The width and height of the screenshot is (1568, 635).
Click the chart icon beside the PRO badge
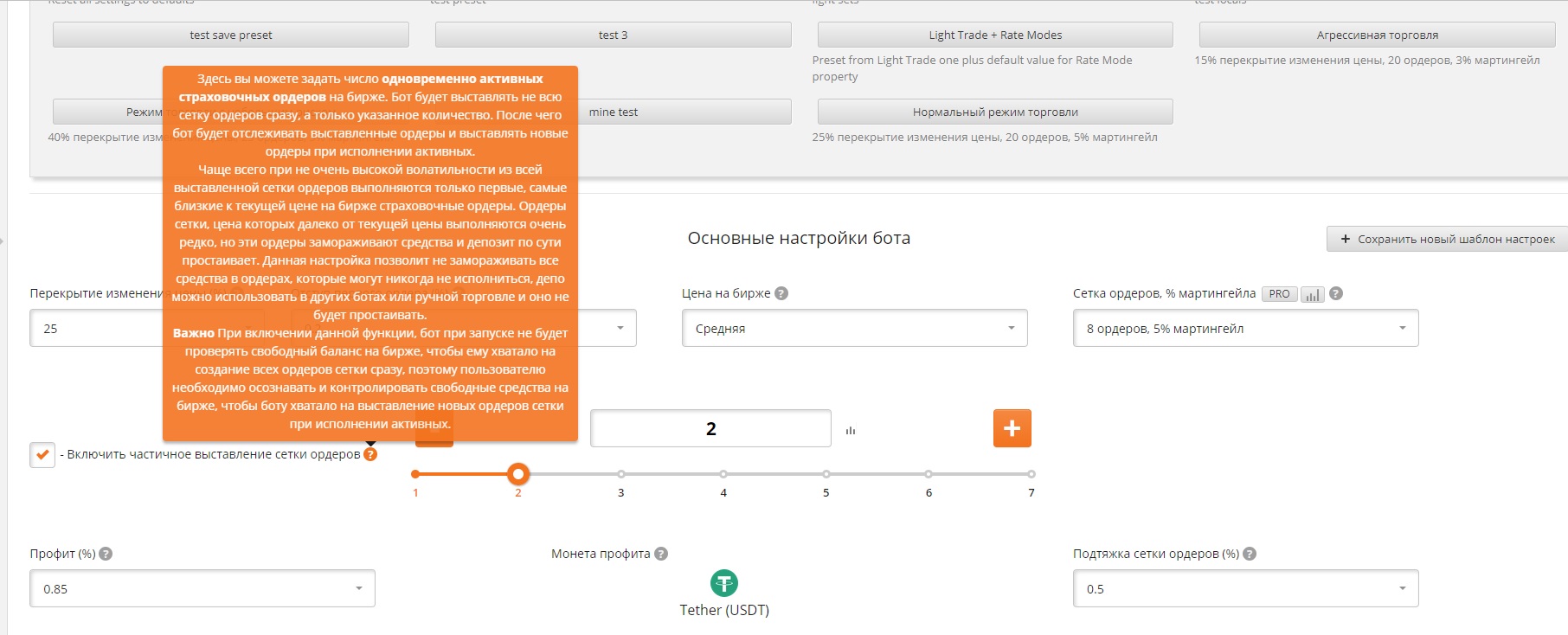(x=1313, y=294)
